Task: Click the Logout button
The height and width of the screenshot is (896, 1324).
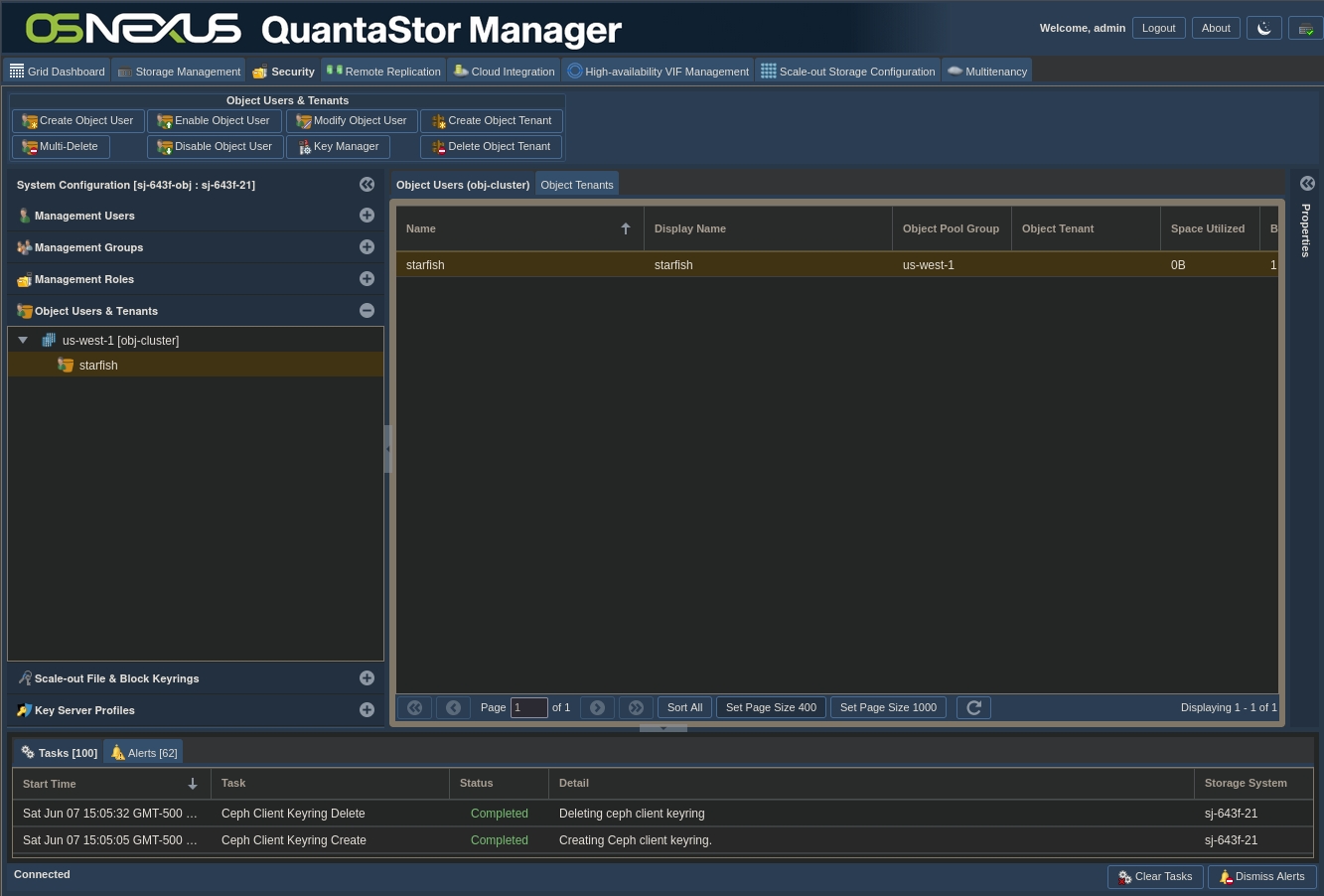Action: click(x=1158, y=28)
